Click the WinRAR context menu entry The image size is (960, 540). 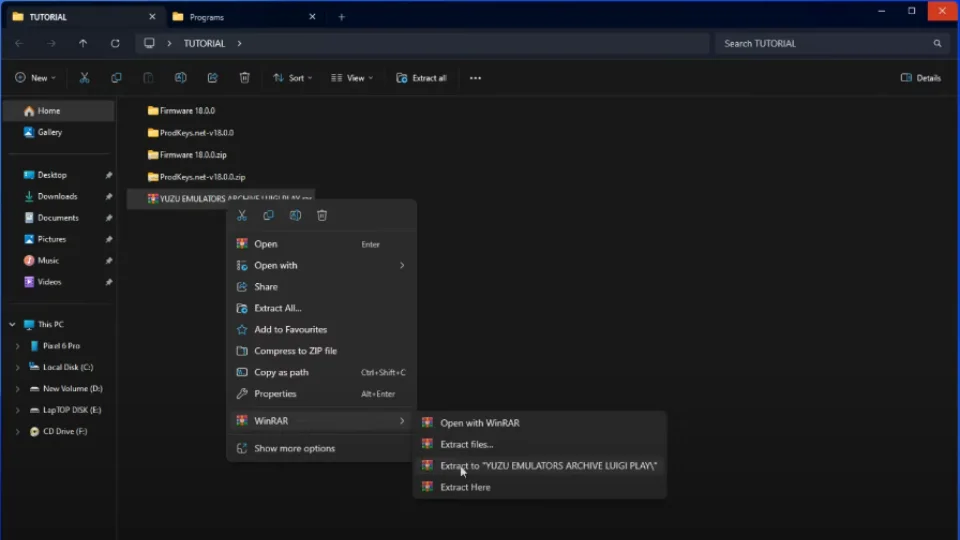pyautogui.click(x=321, y=421)
